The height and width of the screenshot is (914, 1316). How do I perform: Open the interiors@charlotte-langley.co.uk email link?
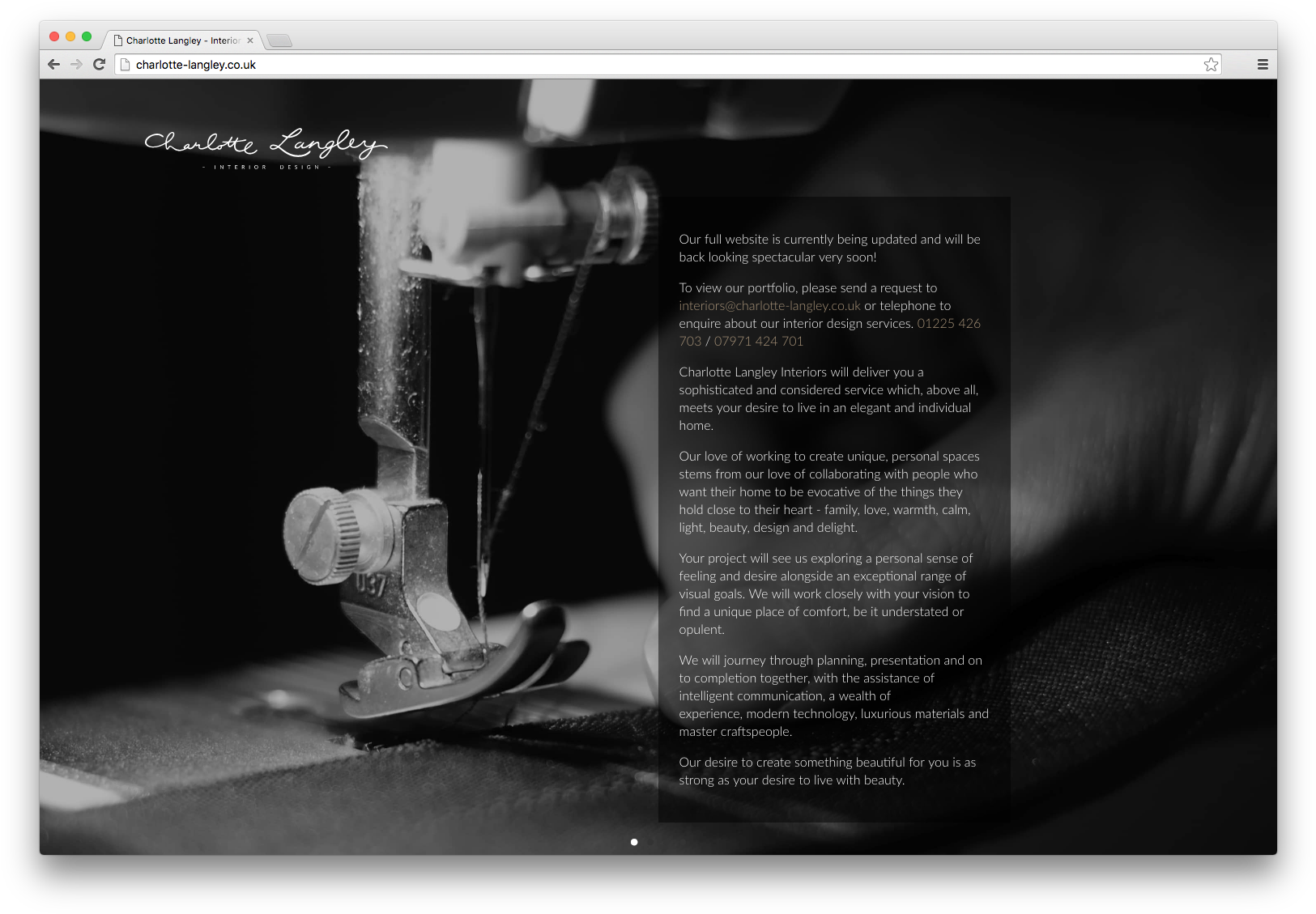(x=769, y=306)
